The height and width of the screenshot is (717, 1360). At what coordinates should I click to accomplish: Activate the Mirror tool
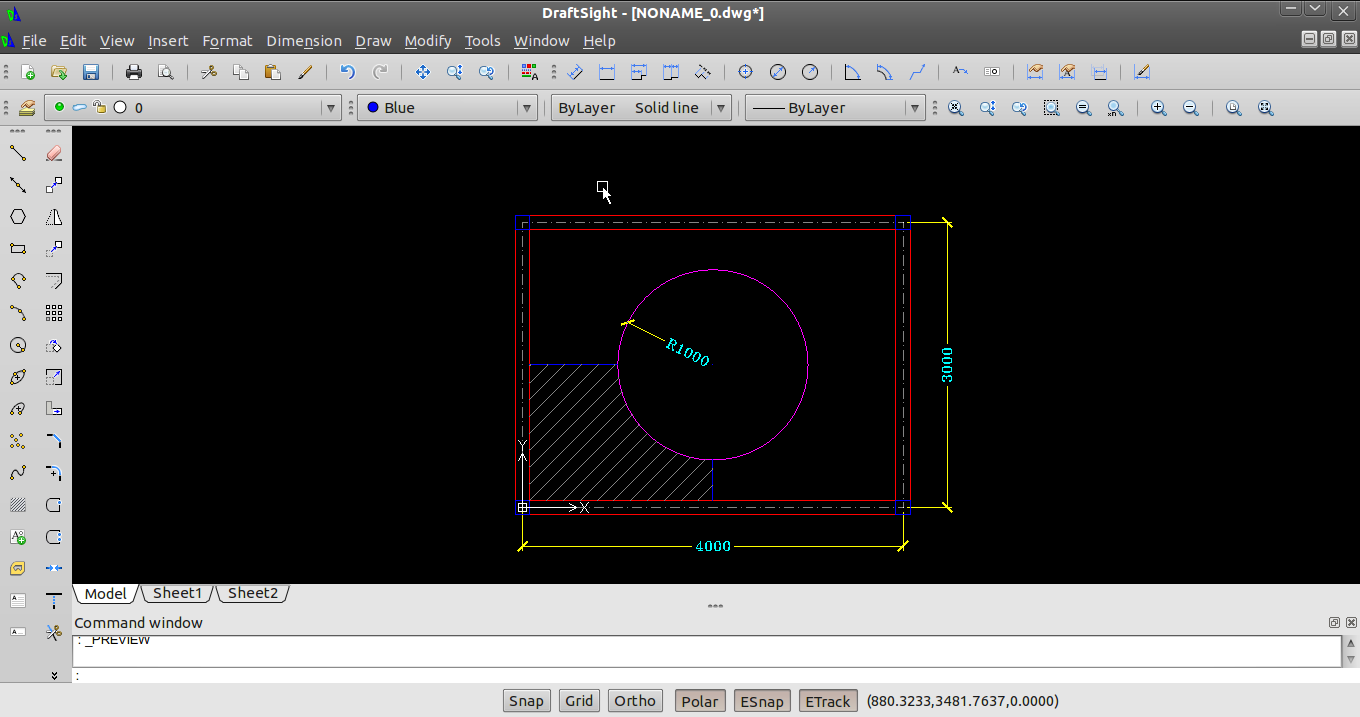click(x=54, y=217)
